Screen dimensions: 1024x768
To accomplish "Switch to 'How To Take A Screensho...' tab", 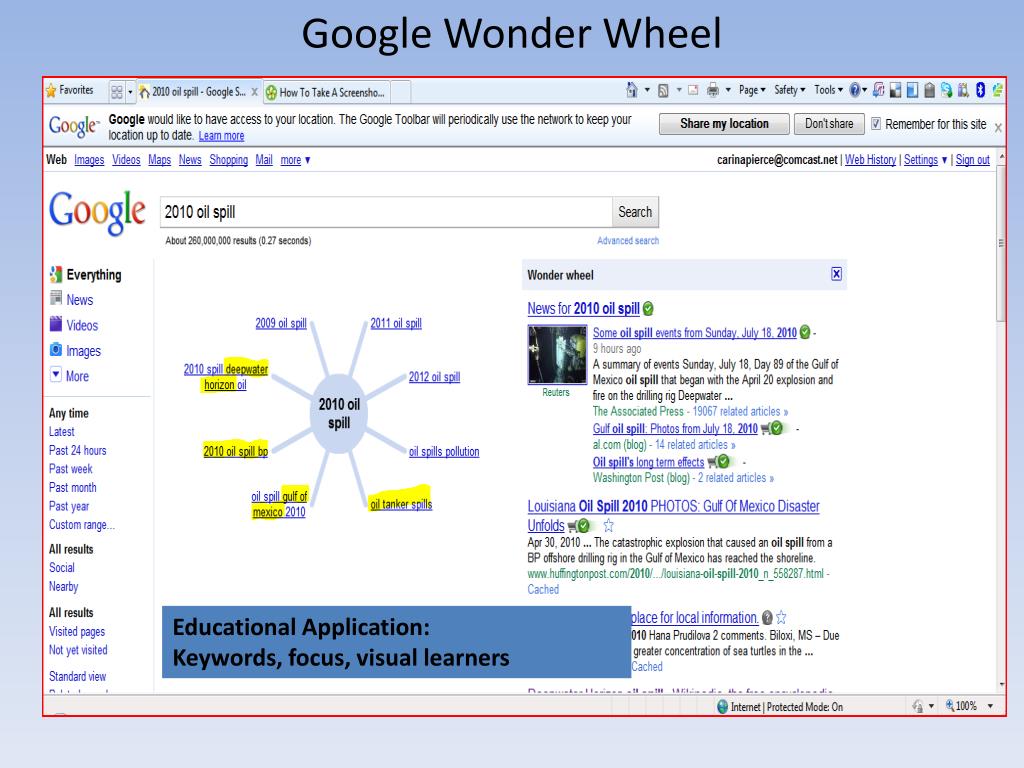I will click(x=326, y=93).
